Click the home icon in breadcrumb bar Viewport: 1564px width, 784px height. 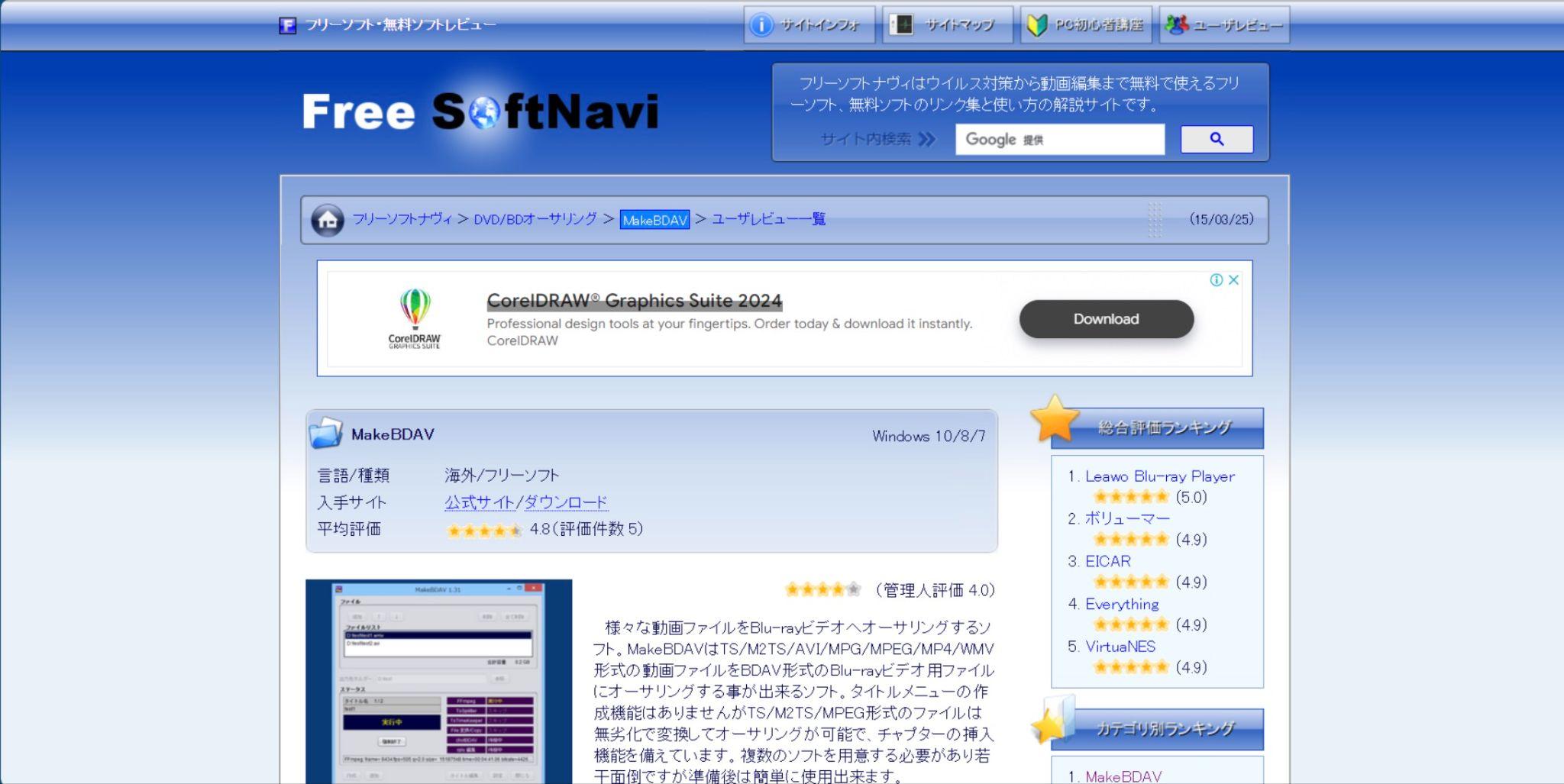pyautogui.click(x=328, y=220)
